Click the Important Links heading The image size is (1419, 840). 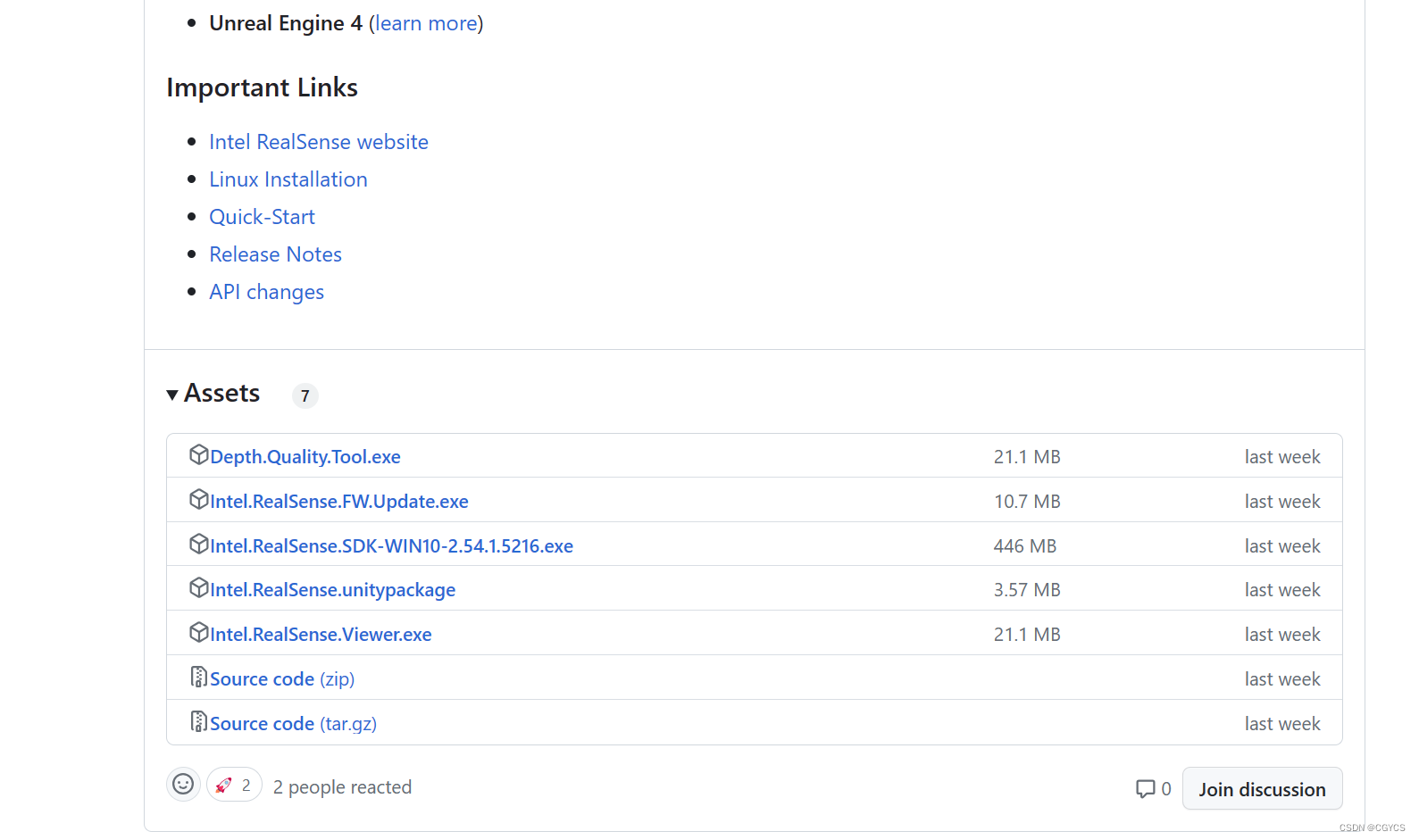(x=263, y=87)
